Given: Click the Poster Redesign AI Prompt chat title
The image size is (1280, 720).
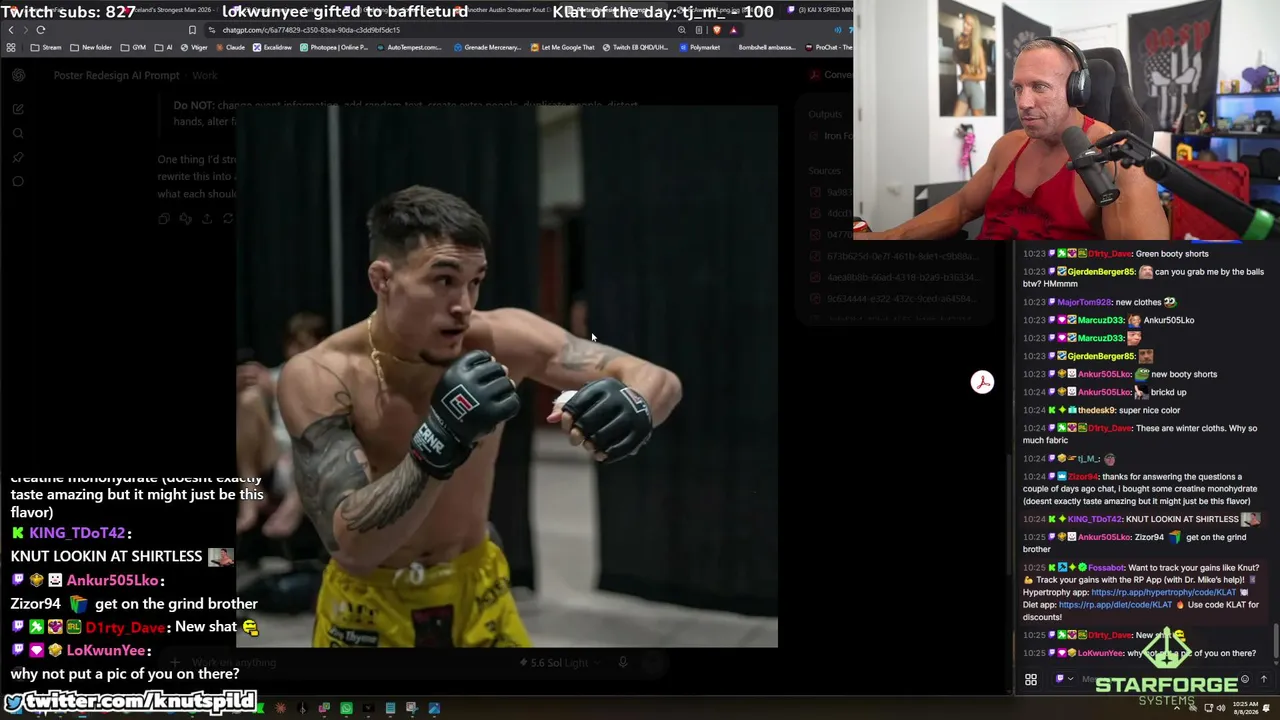Looking at the screenshot, I should 116,75.
